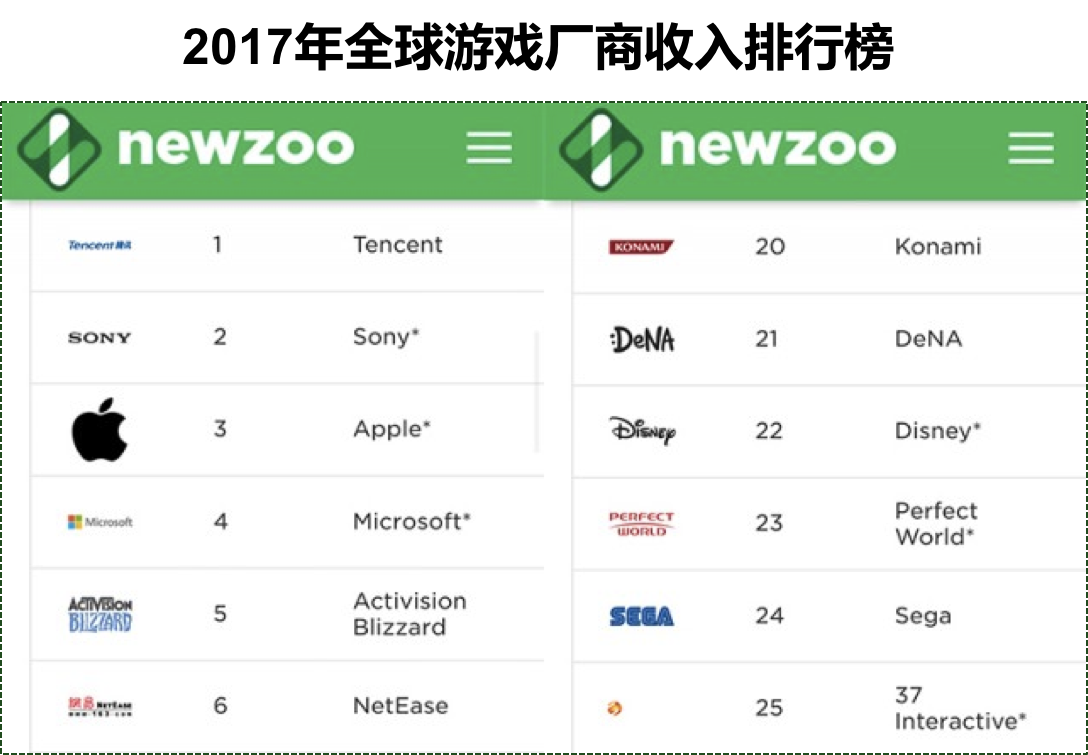Viewport: 1088px width, 755px height.
Task: Click the Apple logo icon
Action: point(99,430)
